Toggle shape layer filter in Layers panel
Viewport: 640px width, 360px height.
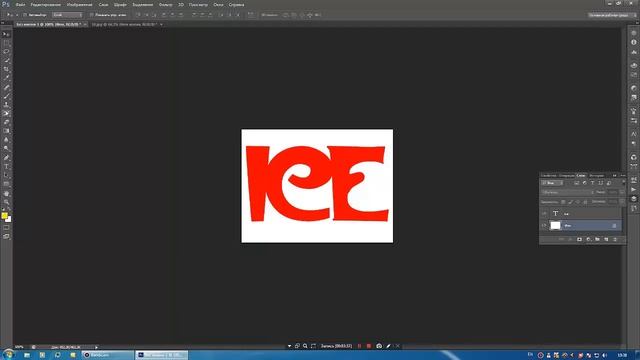tap(600, 183)
